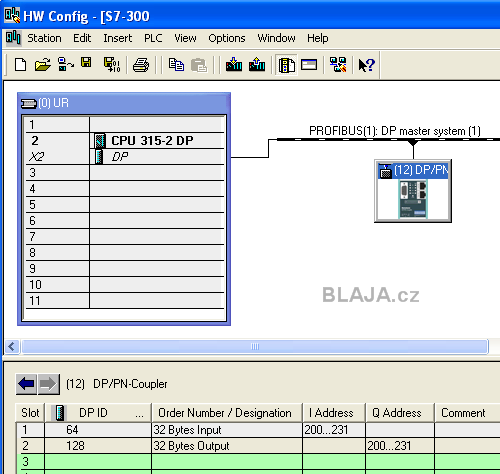Click the station document icon beside Station menu

tap(13, 38)
